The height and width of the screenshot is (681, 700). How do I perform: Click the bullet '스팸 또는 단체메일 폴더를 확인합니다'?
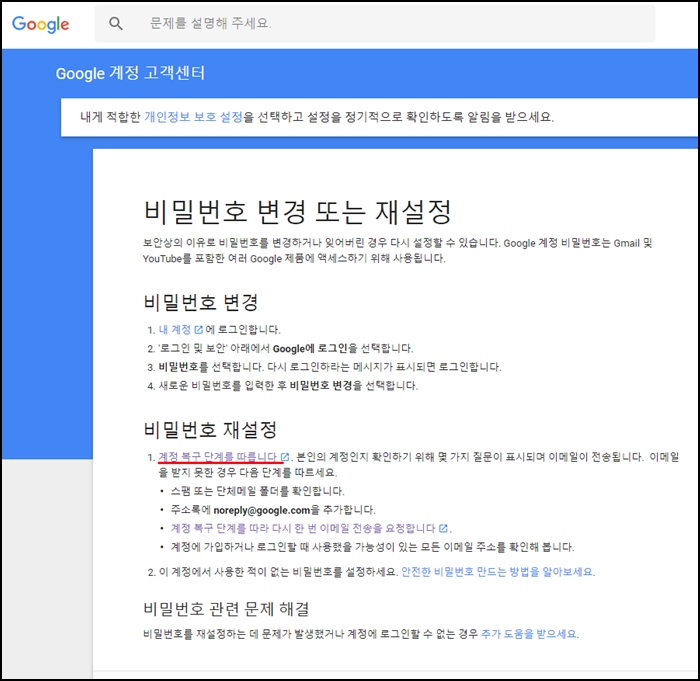pyautogui.click(x=258, y=491)
